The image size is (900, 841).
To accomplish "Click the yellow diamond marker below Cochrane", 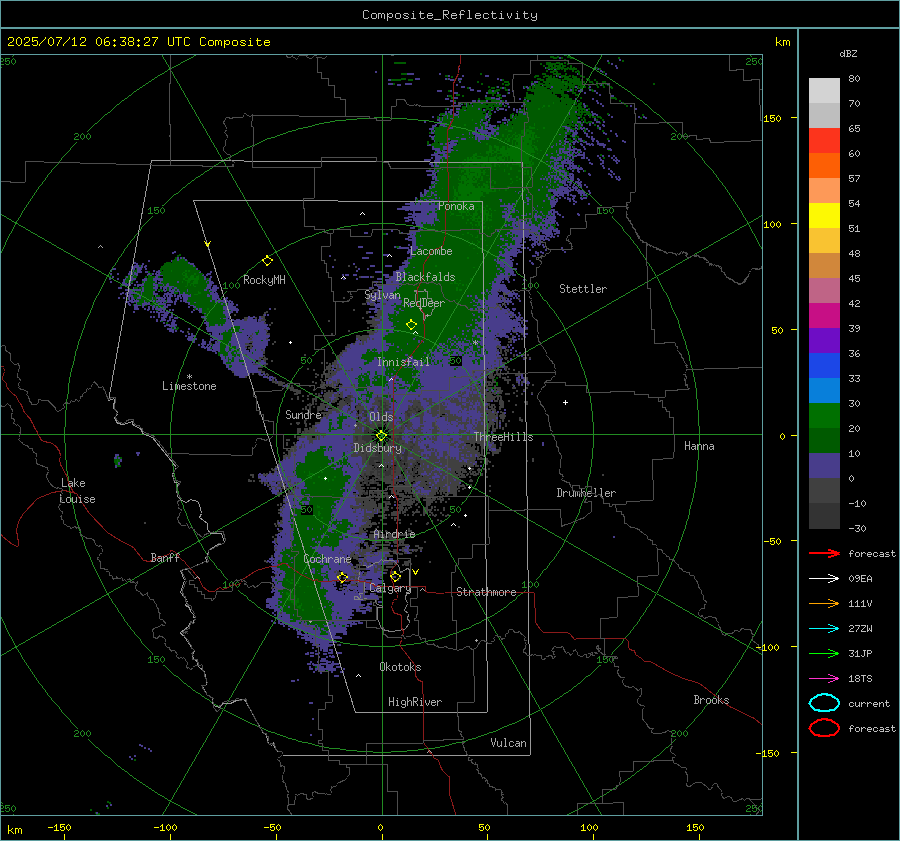I will click(342, 577).
